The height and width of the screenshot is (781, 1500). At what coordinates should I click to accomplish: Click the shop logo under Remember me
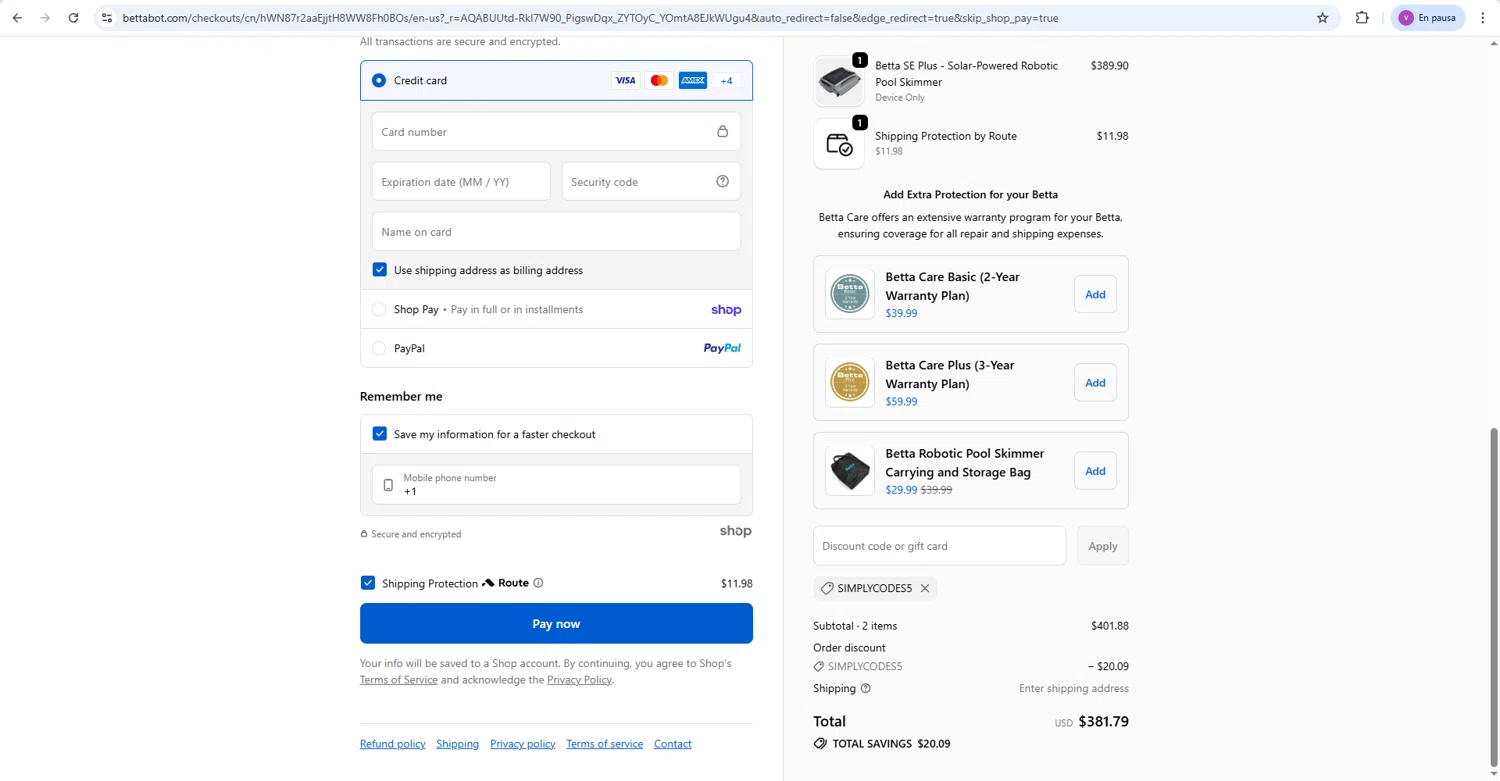(x=735, y=531)
